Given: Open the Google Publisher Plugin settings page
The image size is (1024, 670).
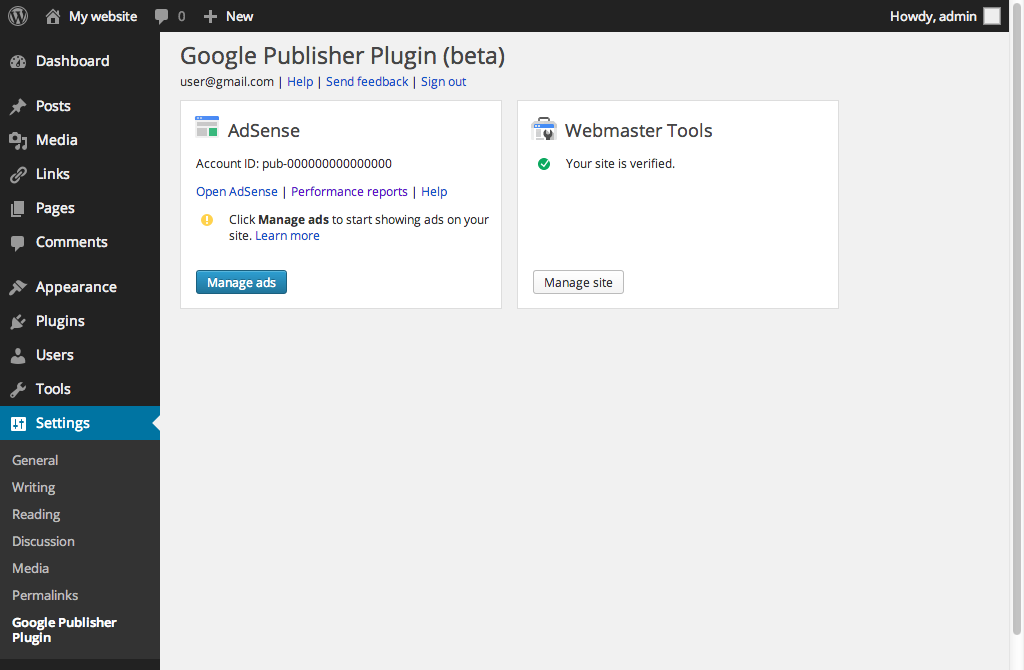Looking at the screenshot, I should click(x=64, y=629).
